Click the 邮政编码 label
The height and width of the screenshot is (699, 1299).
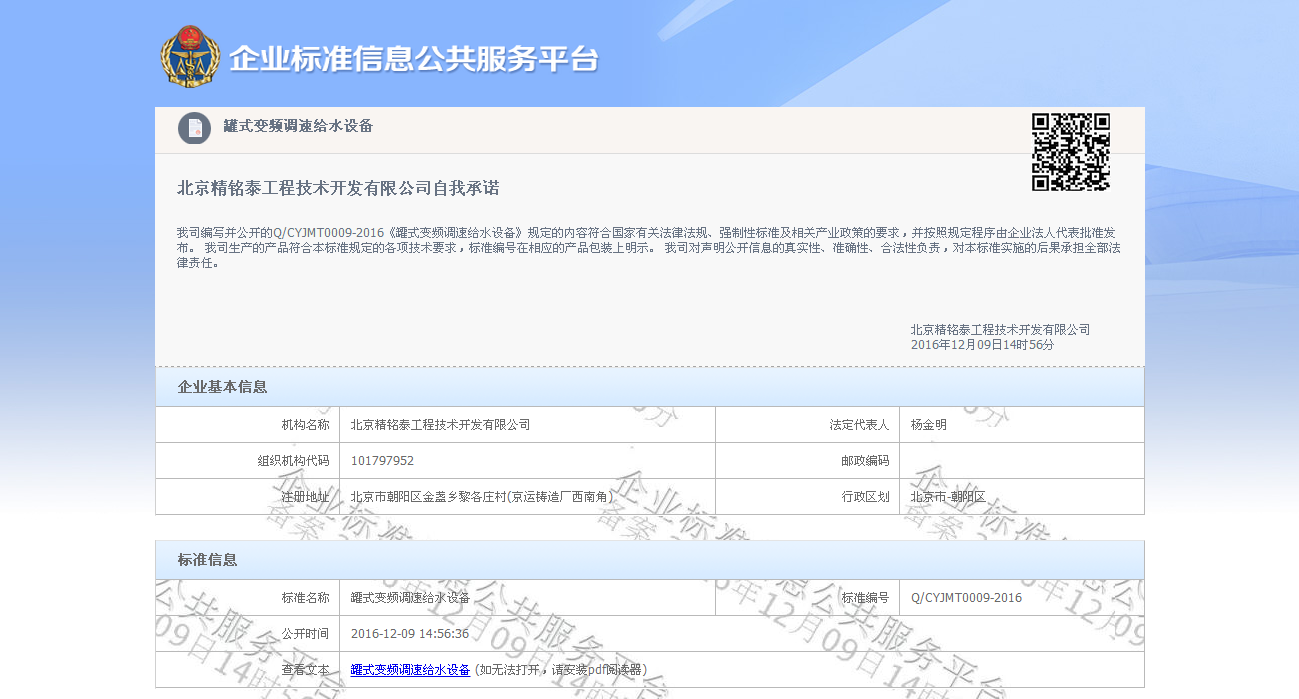coord(865,461)
